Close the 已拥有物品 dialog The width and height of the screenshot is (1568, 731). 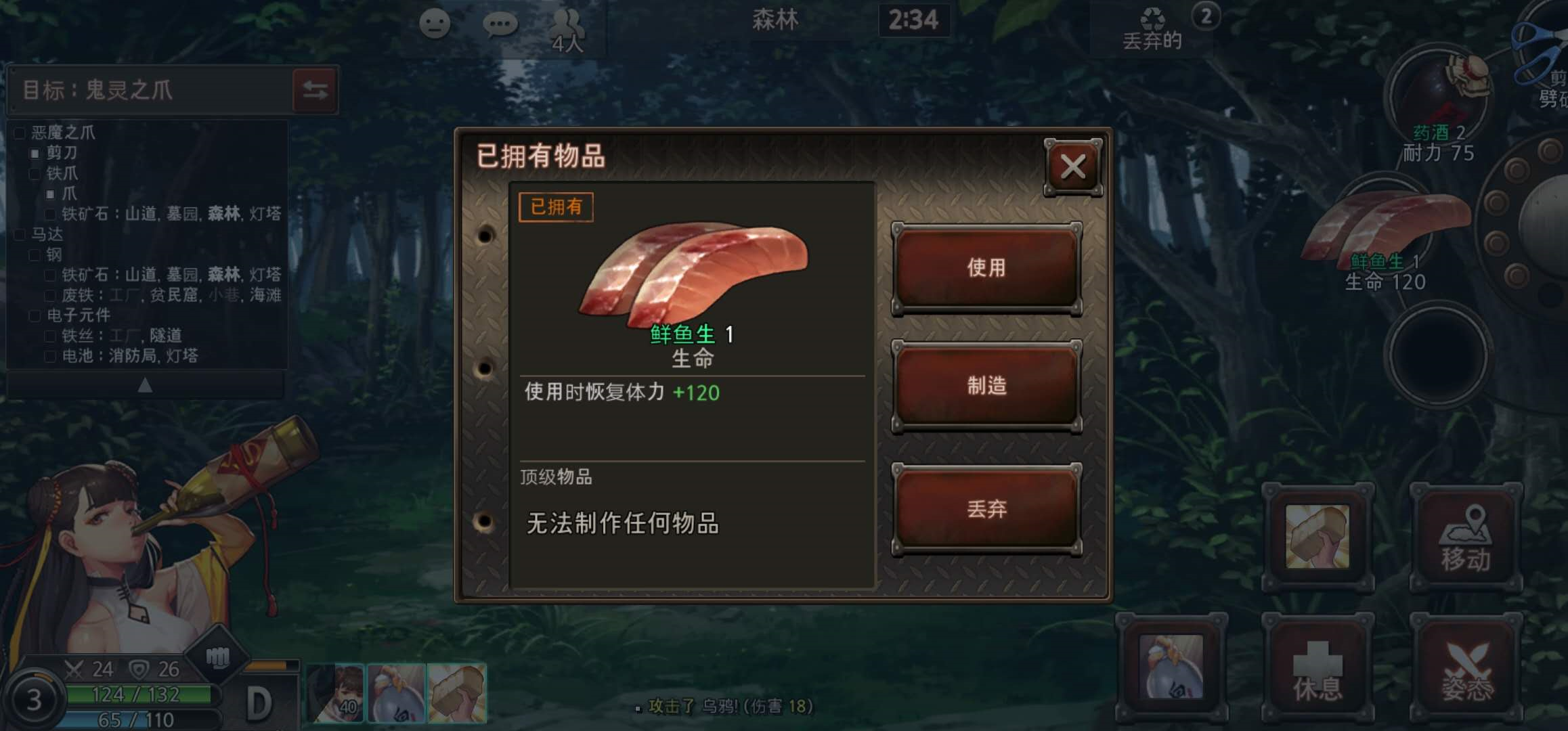[x=1073, y=167]
